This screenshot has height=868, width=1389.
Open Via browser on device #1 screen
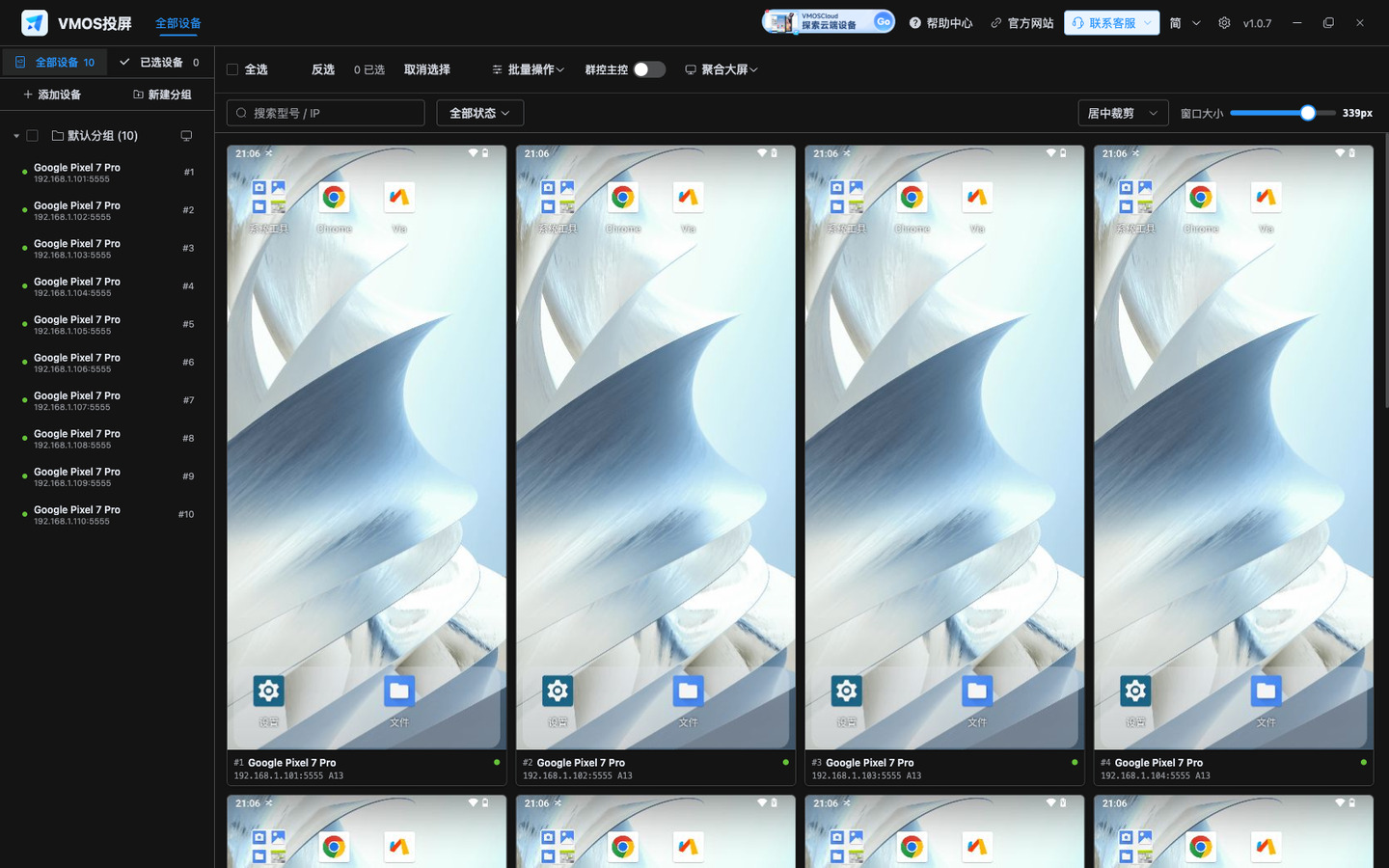tap(399, 198)
